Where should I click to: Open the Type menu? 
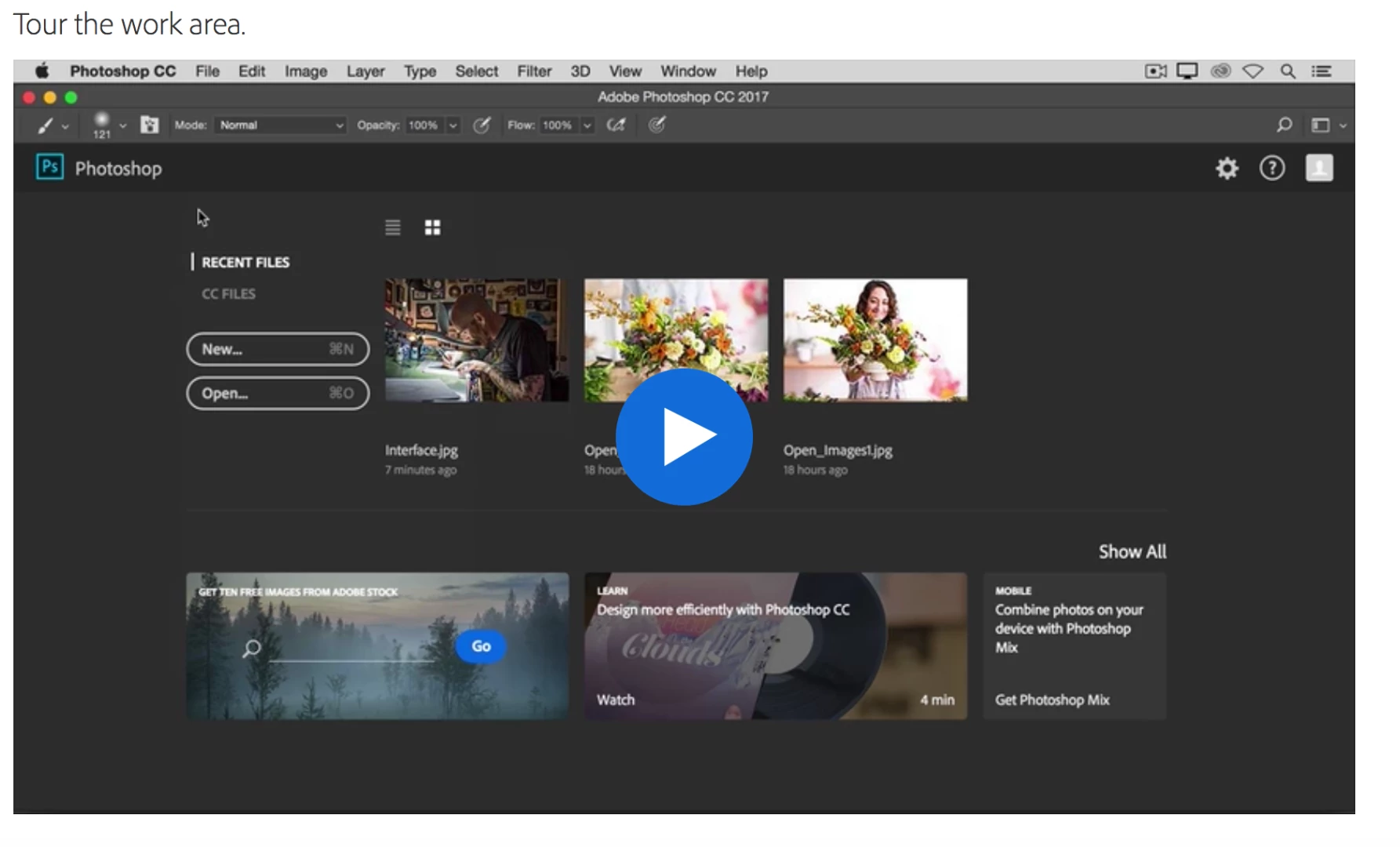pos(420,71)
